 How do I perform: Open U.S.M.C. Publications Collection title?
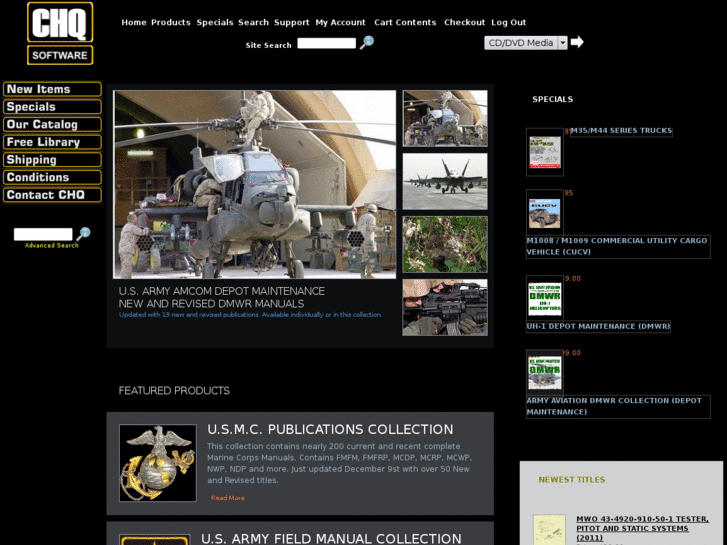tap(330, 430)
